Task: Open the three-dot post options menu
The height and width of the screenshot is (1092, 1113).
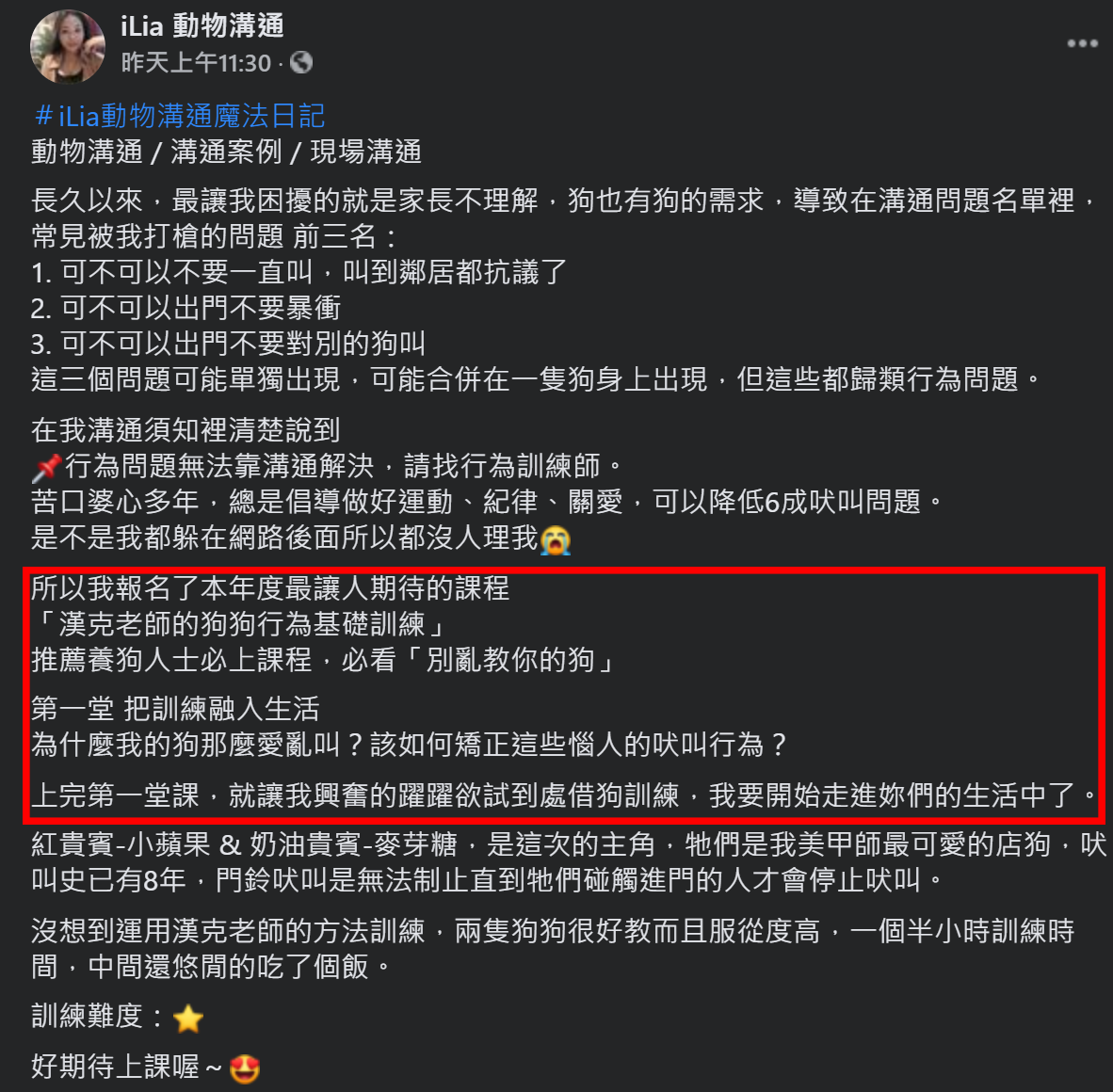Action: click(x=1082, y=44)
